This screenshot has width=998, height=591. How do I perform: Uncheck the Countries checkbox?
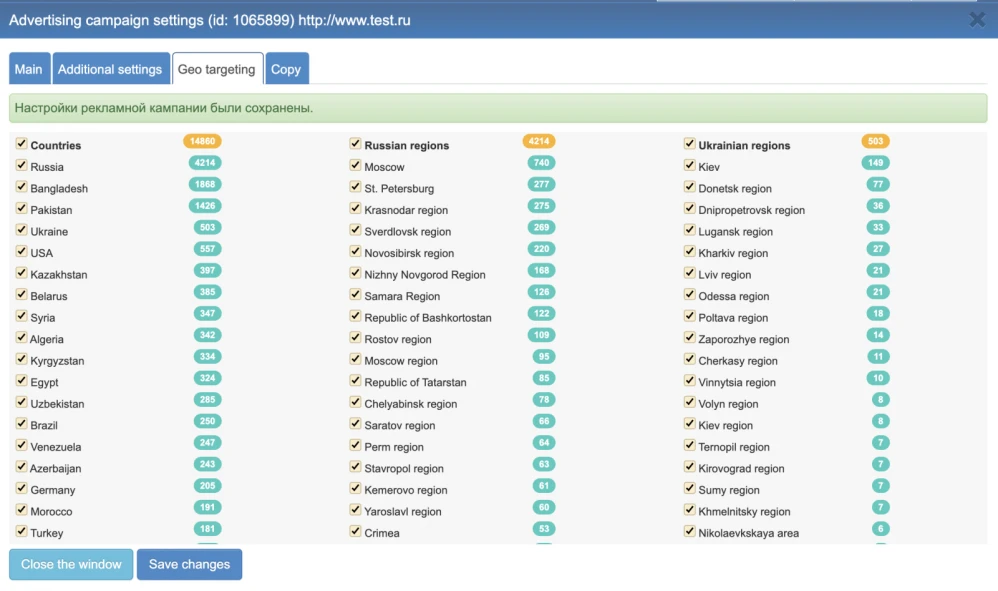(22, 144)
